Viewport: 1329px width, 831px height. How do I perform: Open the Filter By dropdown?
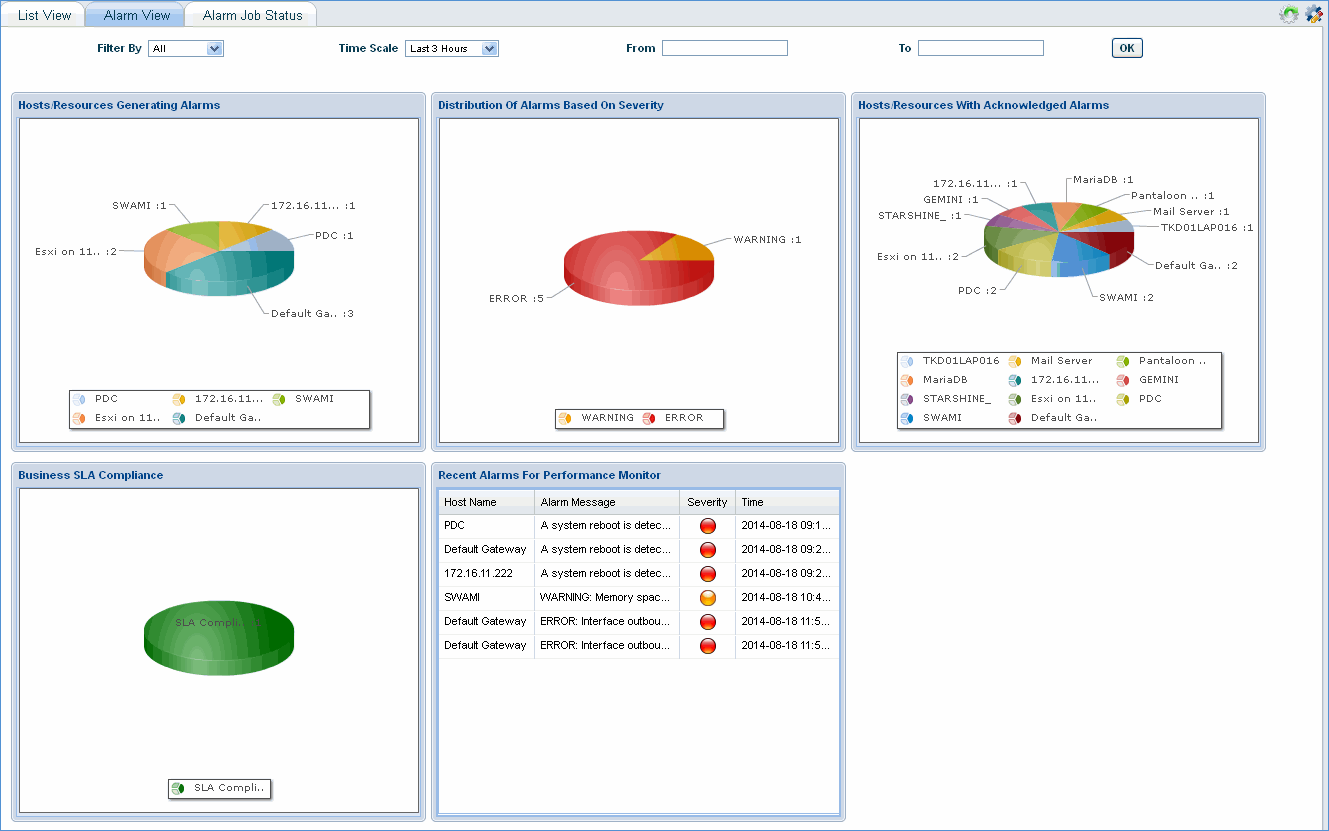point(186,49)
